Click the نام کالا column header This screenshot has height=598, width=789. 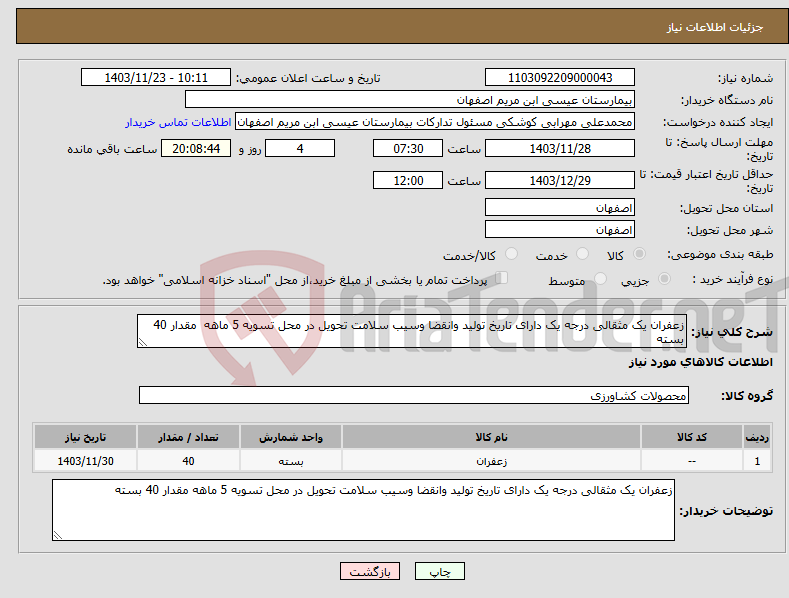pos(491,437)
